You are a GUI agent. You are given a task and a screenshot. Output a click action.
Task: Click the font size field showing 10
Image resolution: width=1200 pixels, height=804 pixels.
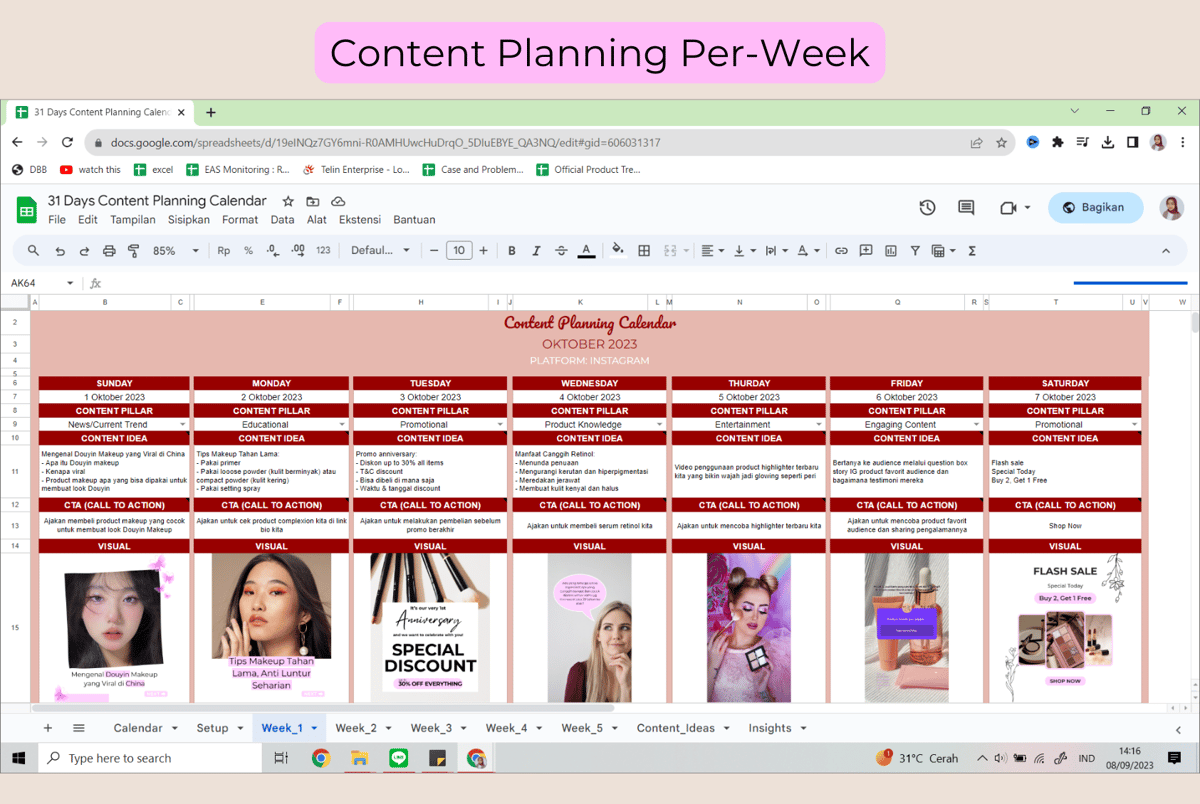click(459, 251)
